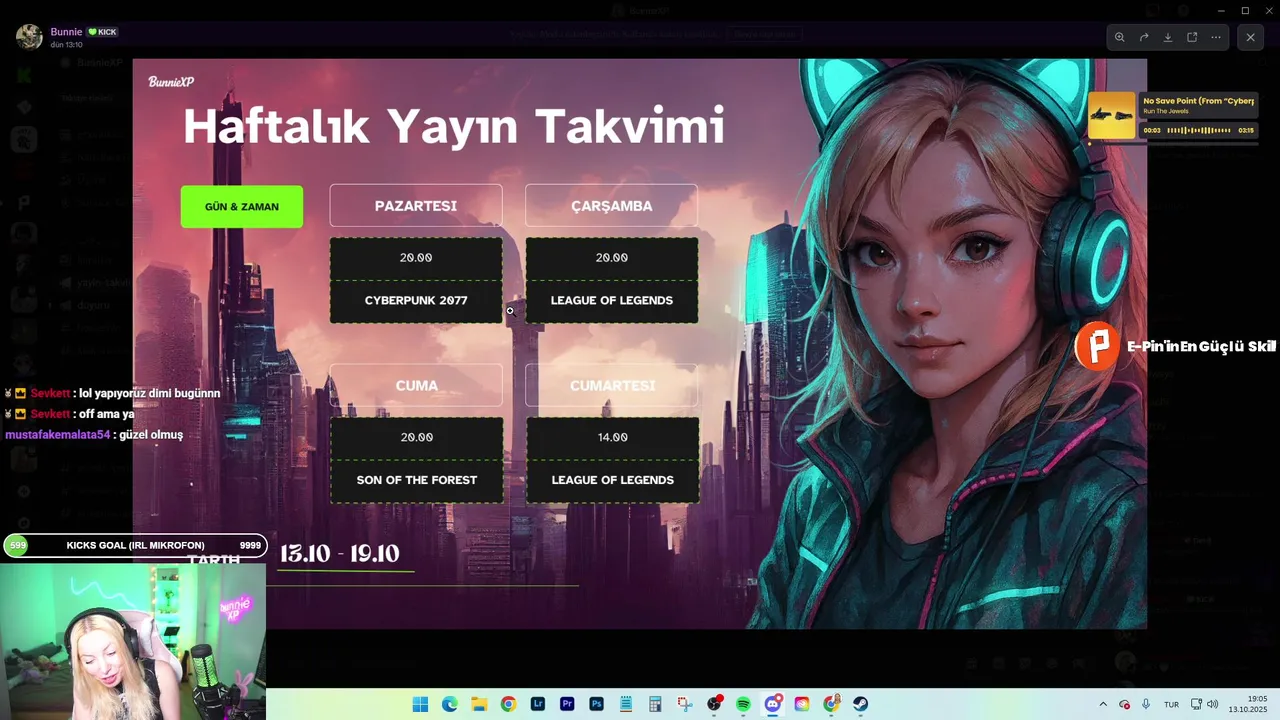Zoom in with the magnifier icon

(1120, 37)
